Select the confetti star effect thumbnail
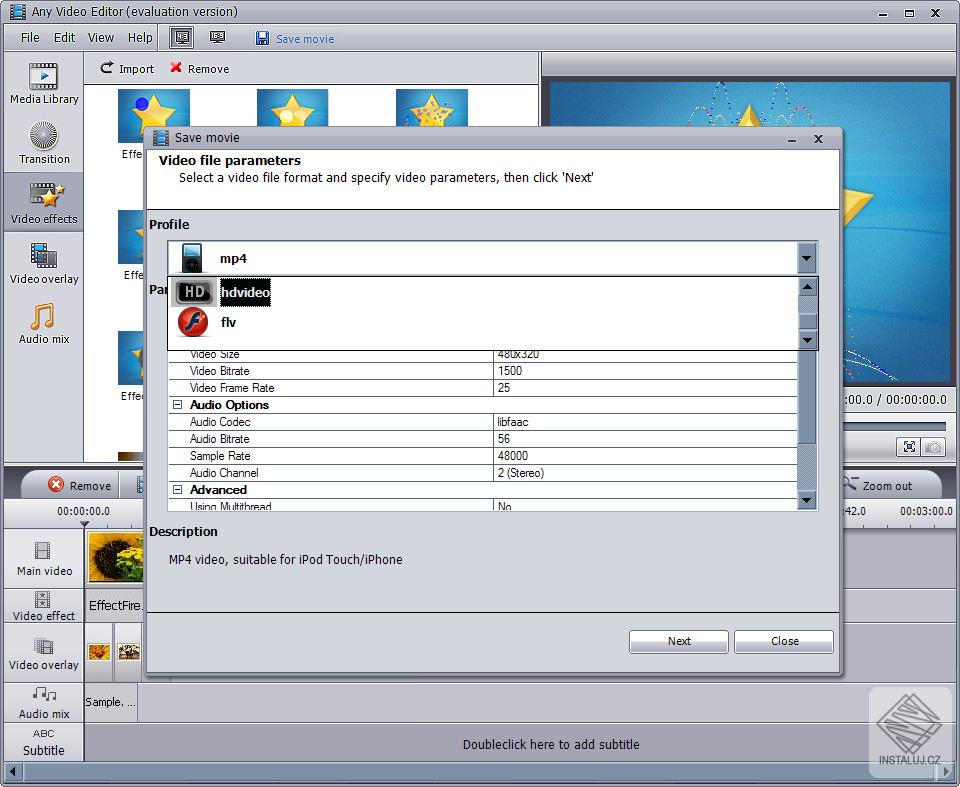Screen dimensions: 960x787 (x=432, y=108)
